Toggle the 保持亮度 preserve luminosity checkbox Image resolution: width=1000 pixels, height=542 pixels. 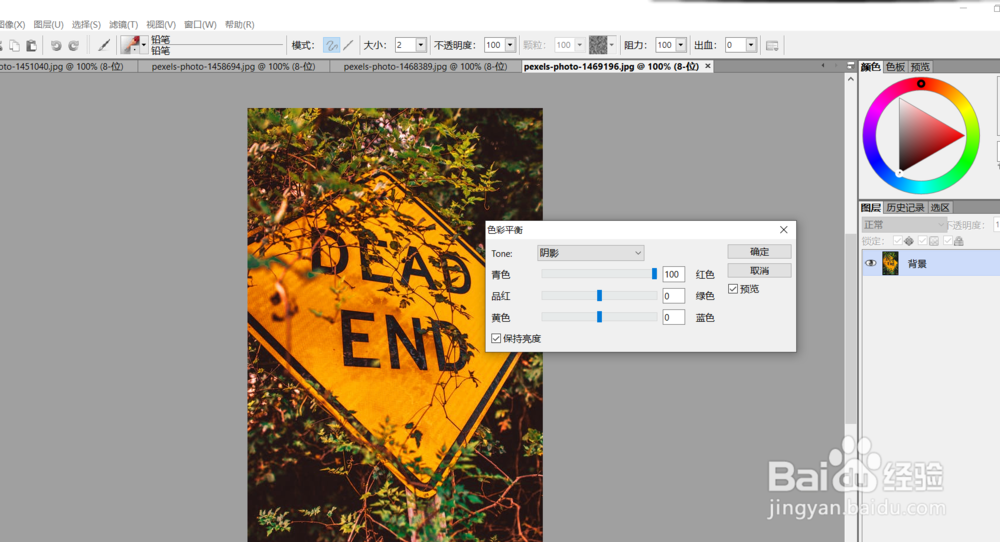[496, 338]
